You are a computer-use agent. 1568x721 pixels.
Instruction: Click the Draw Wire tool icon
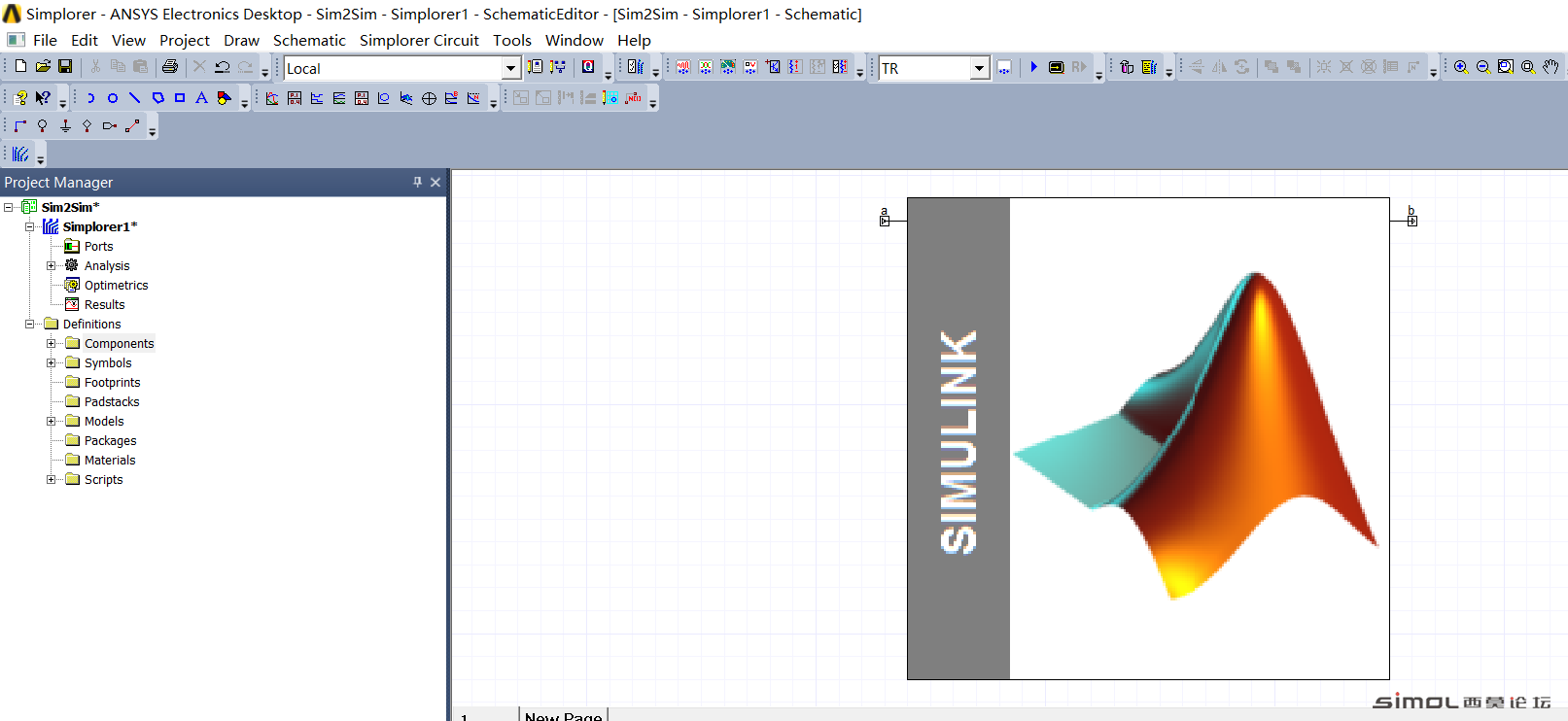tap(19, 125)
